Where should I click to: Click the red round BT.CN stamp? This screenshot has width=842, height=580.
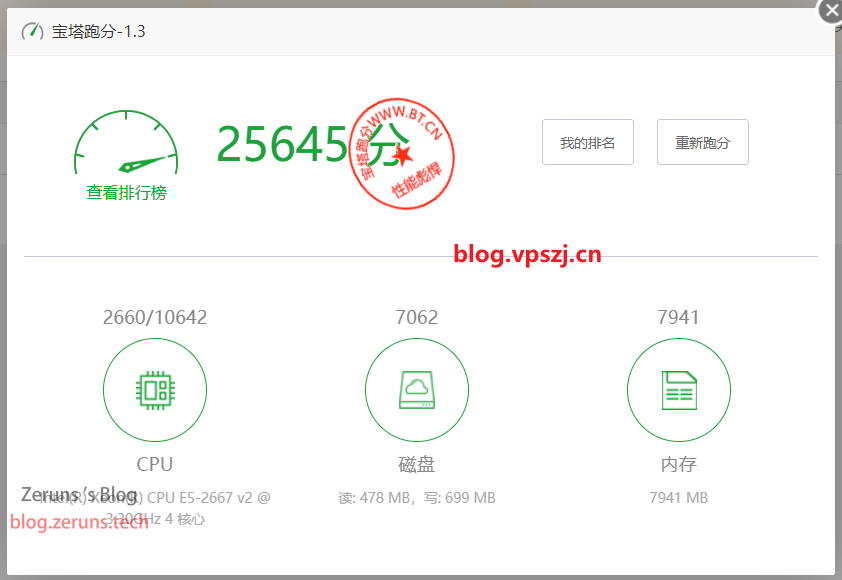(x=402, y=154)
